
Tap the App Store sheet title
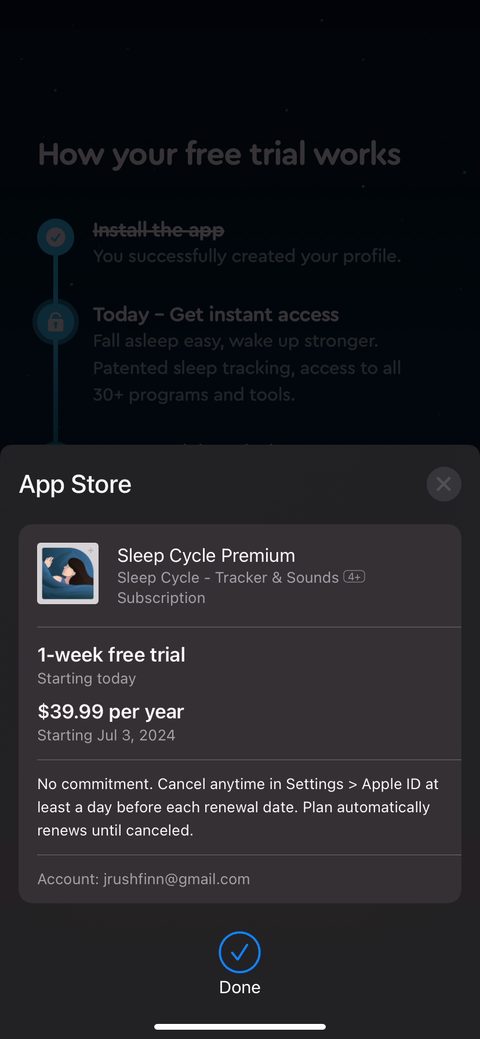coord(75,484)
